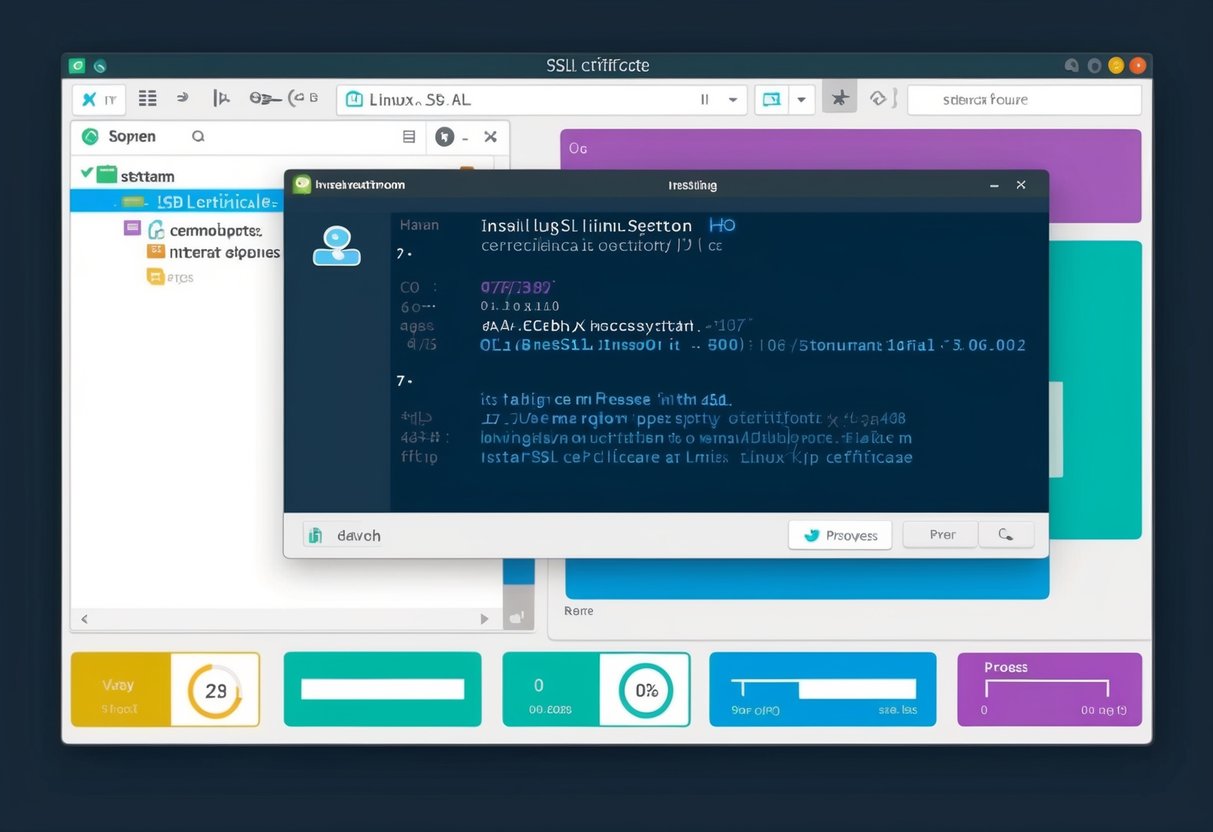Click the star icon in the main toolbar
The height and width of the screenshot is (832, 1213).
coord(839,98)
